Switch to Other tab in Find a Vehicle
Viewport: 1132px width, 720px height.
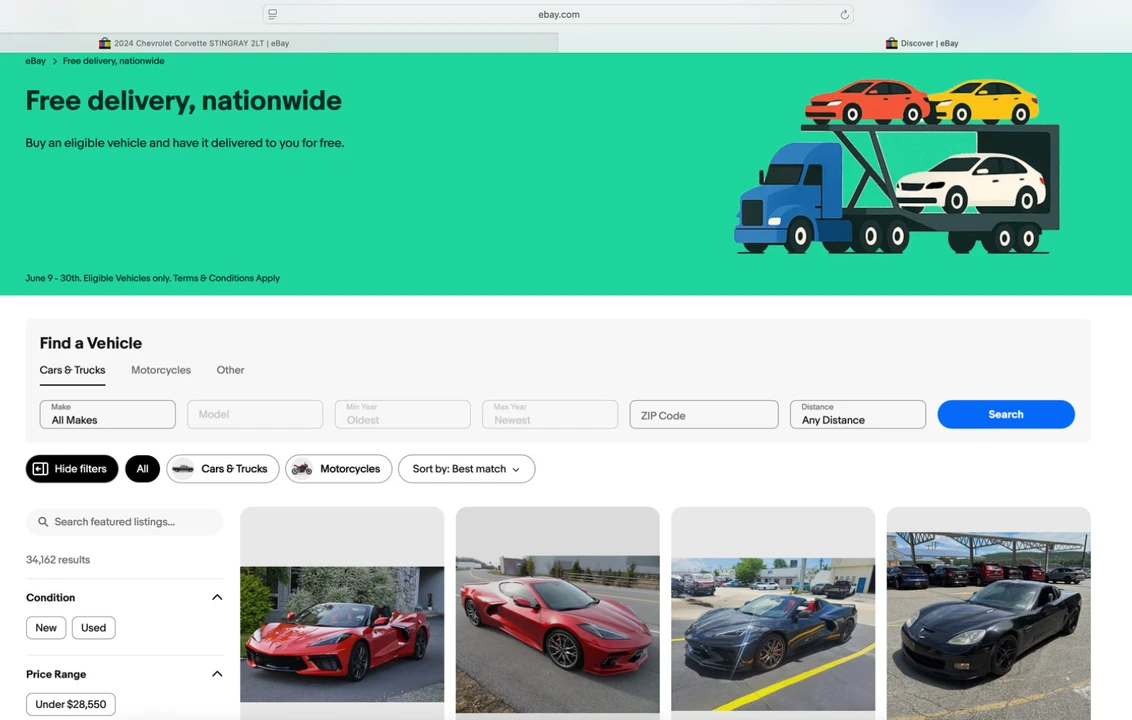point(230,370)
